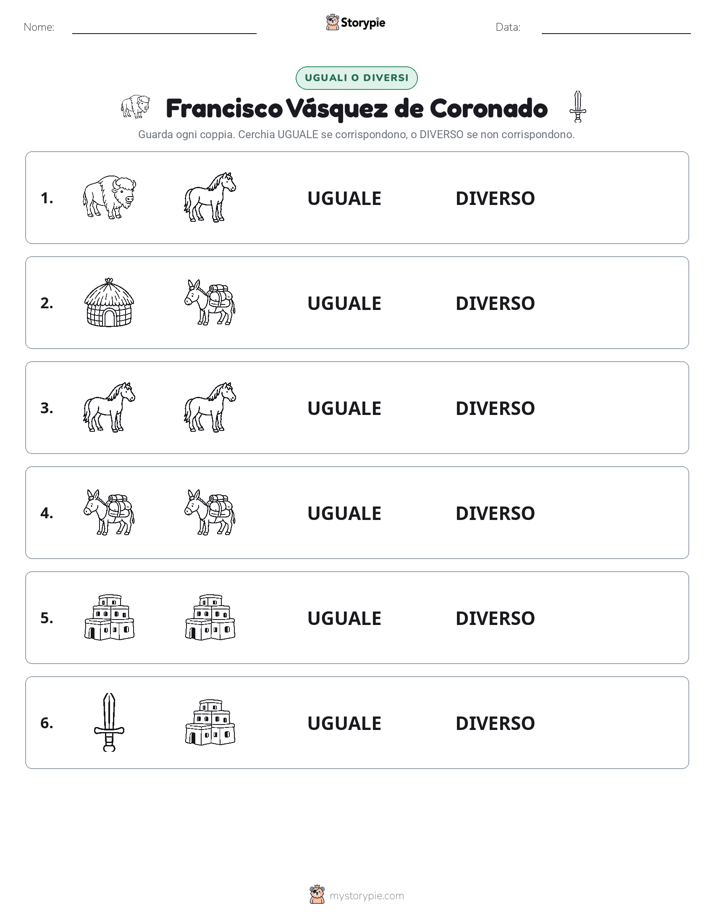Choose UGUALE for question 5
The width and height of the screenshot is (714, 924).
344,618
